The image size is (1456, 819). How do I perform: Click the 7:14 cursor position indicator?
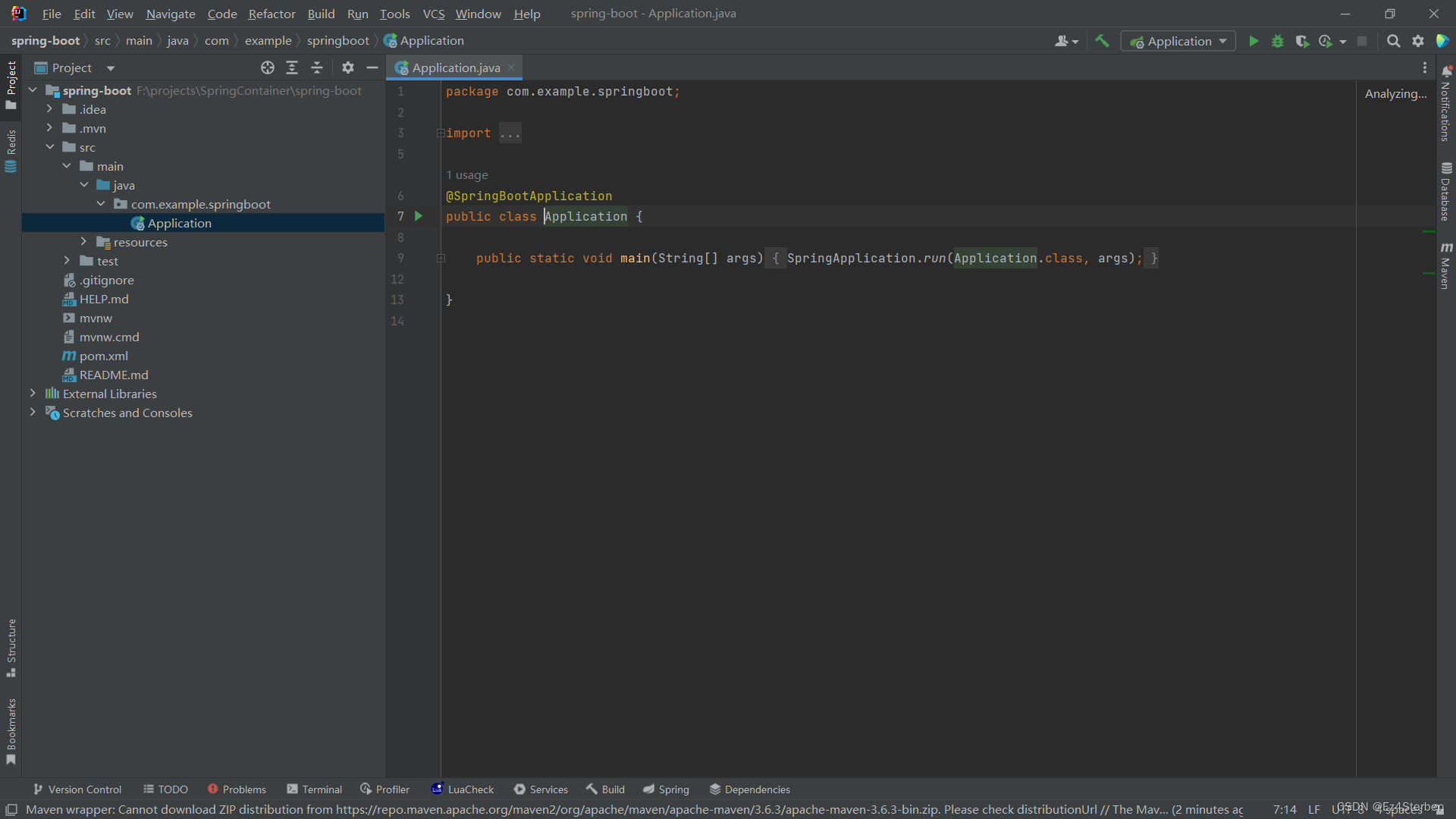coord(1285,810)
